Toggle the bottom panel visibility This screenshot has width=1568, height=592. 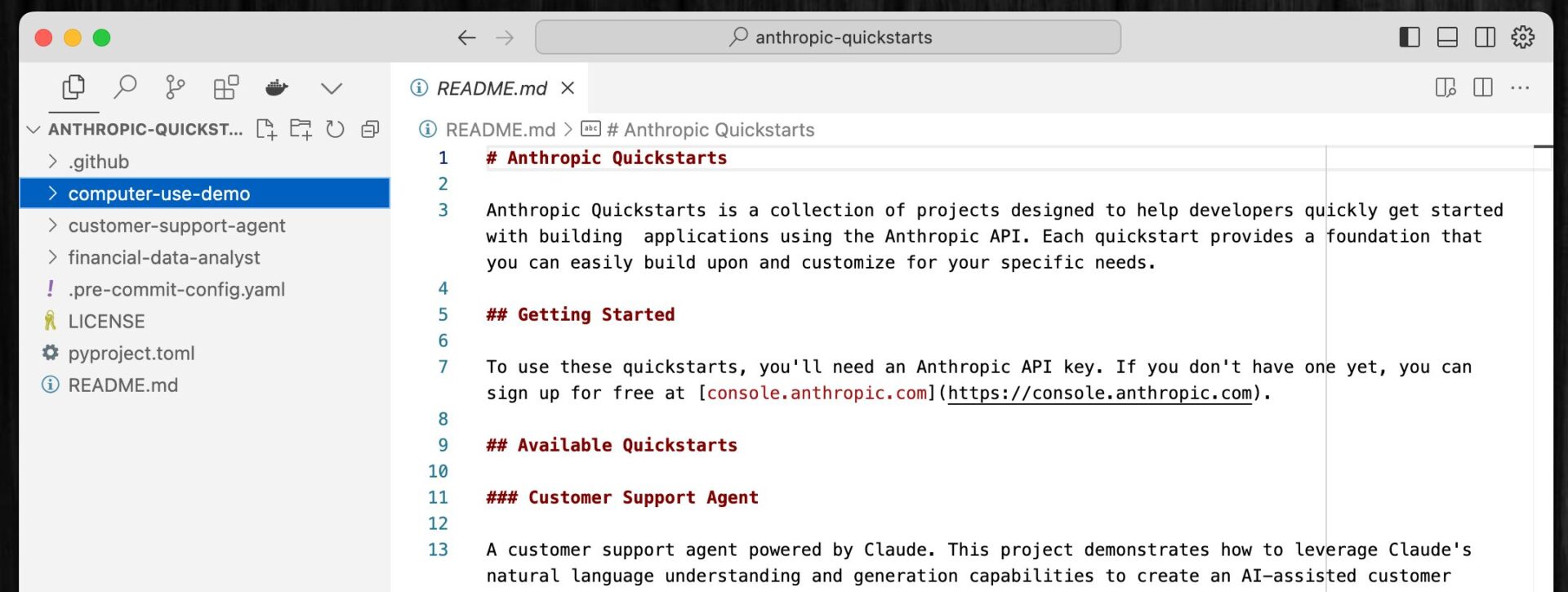(1447, 37)
